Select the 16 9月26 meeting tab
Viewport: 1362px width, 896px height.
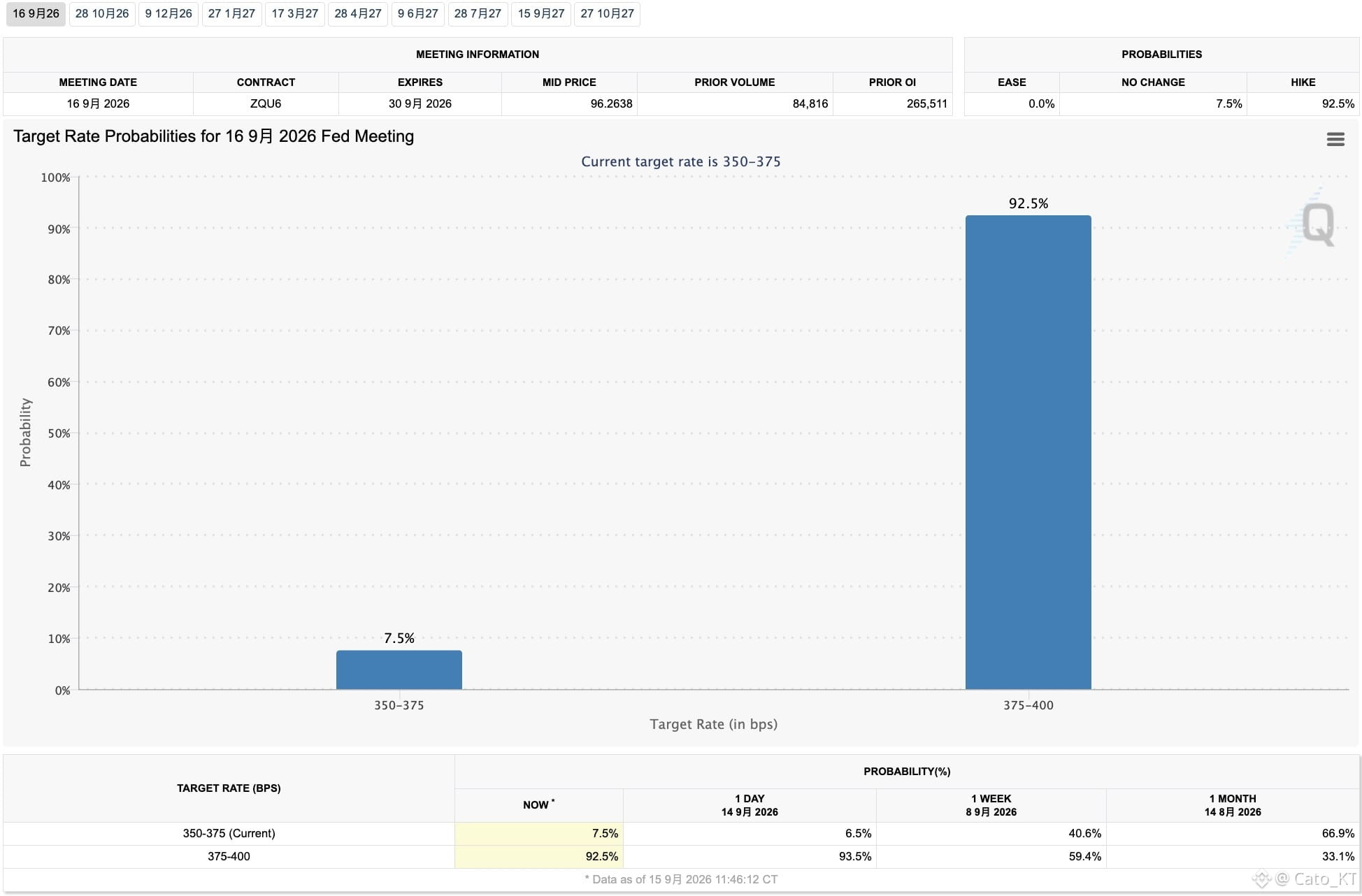pos(36,14)
